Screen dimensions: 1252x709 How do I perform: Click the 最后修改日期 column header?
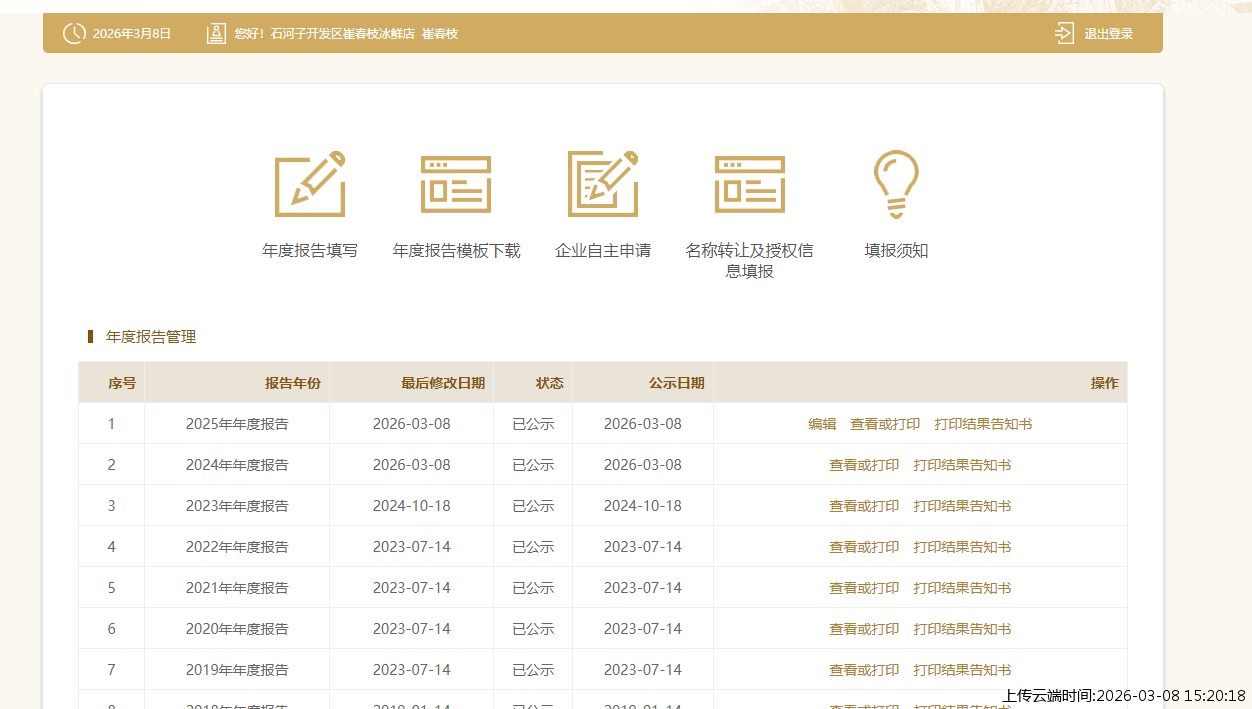tap(442, 383)
